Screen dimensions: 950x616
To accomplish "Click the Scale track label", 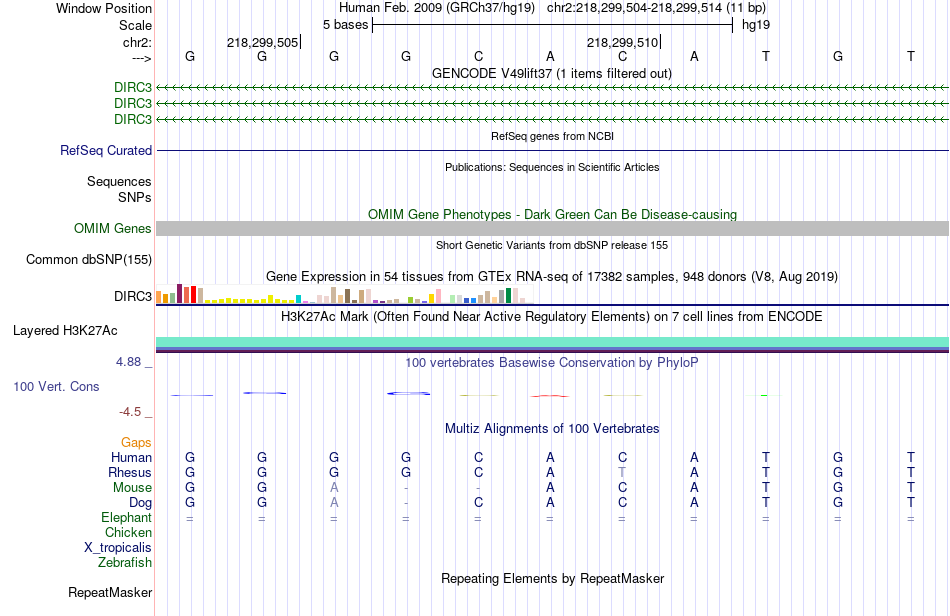I will click(x=135, y=25).
